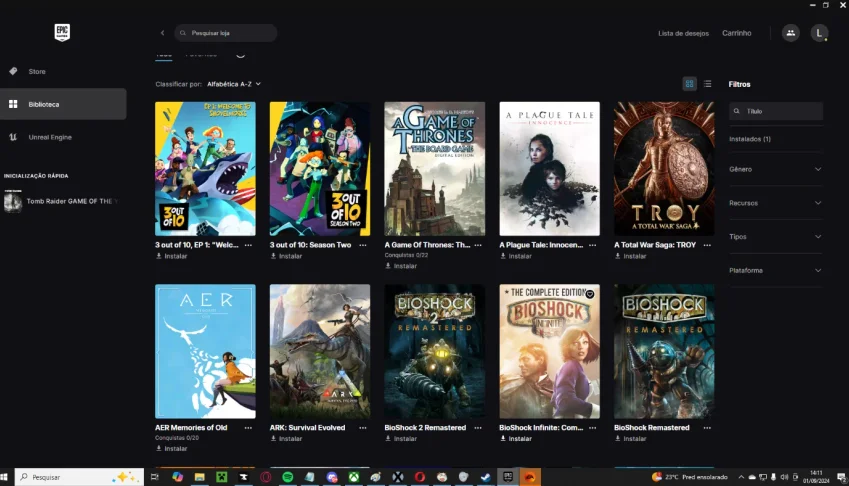The width and height of the screenshot is (849, 486).
Task: Expand the Gênero filter
Action: [x=775, y=169]
